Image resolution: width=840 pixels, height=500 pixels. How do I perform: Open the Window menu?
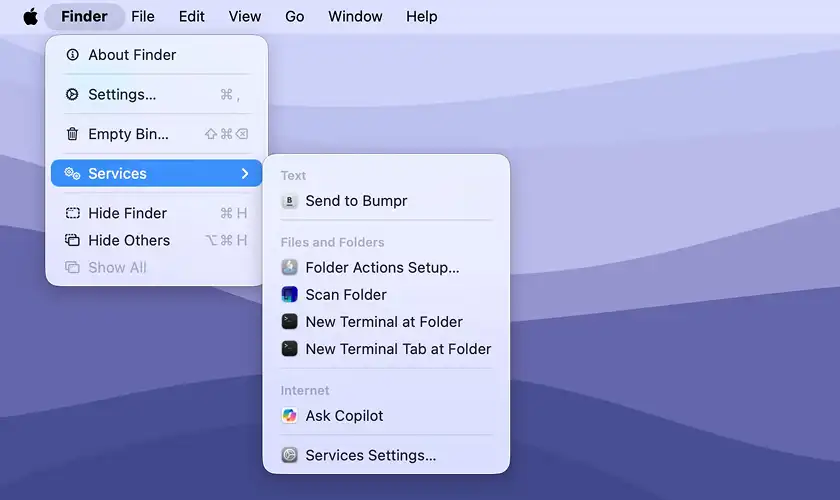coord(355,17)
